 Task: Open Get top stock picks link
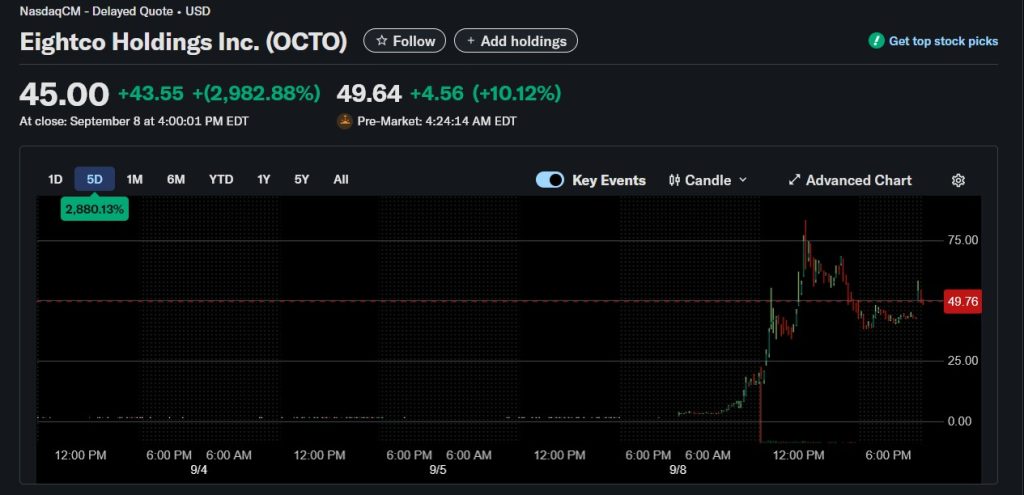[943, 41]
